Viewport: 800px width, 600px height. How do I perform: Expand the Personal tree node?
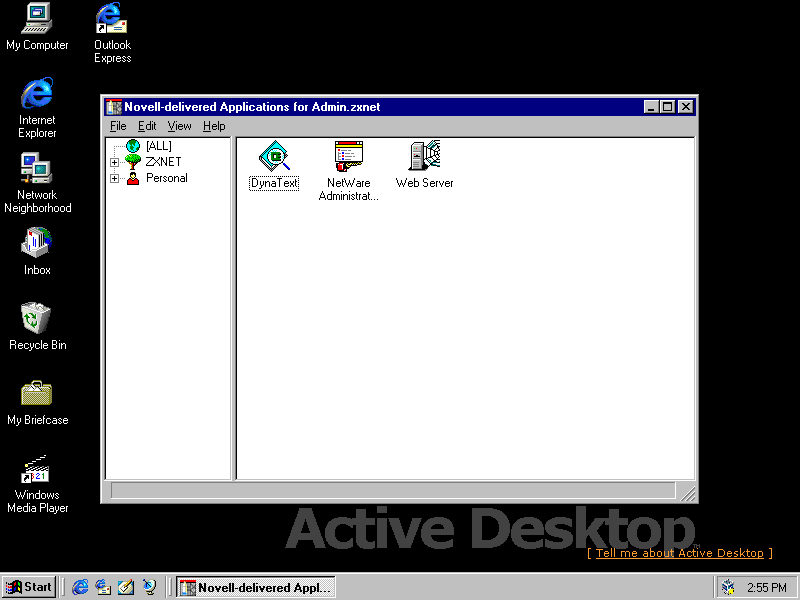[114, 179]
